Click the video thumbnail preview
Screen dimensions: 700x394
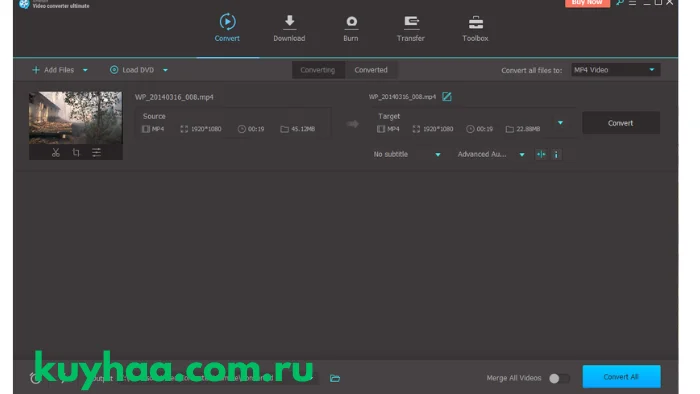(75, 118)
